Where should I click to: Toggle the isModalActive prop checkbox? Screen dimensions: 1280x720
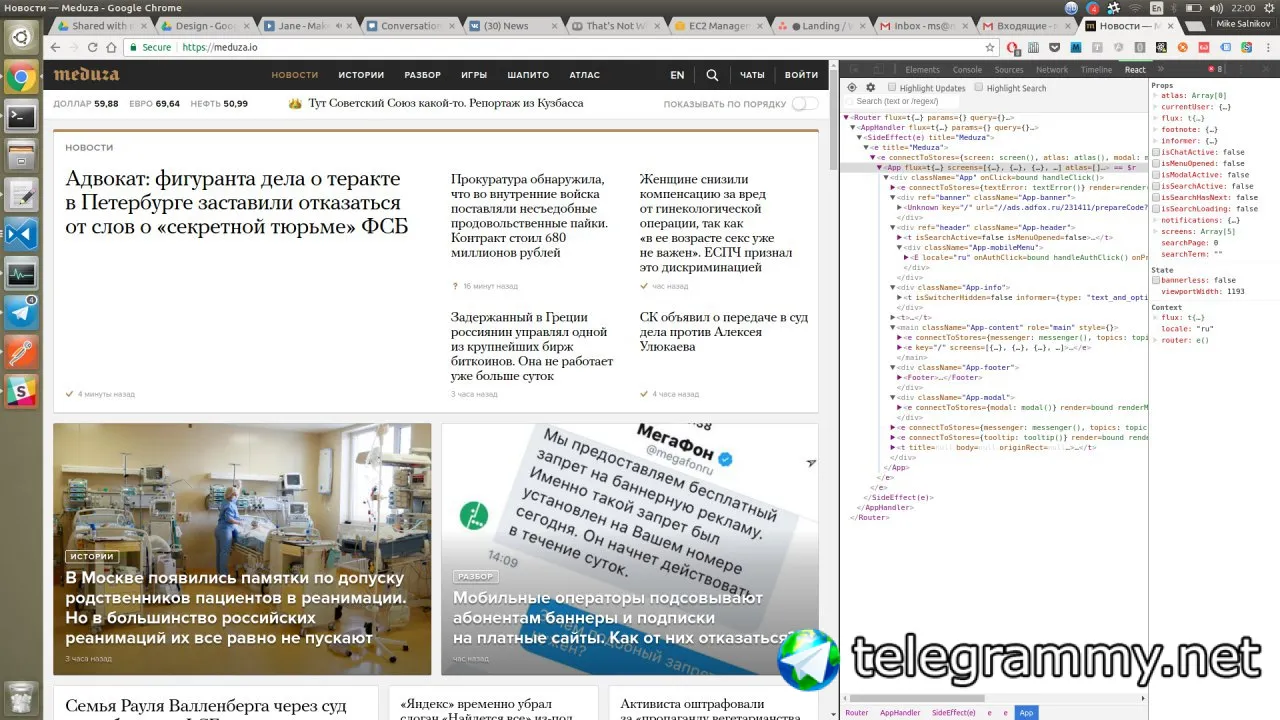(x=1156, y=175)
